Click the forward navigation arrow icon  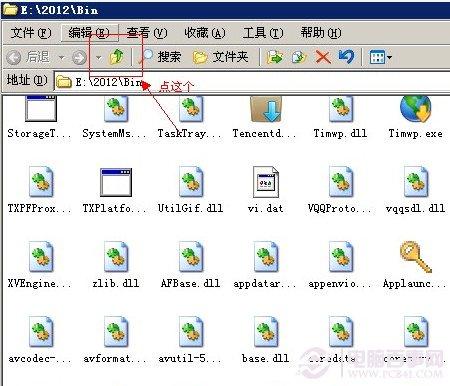tap(79, 57)
